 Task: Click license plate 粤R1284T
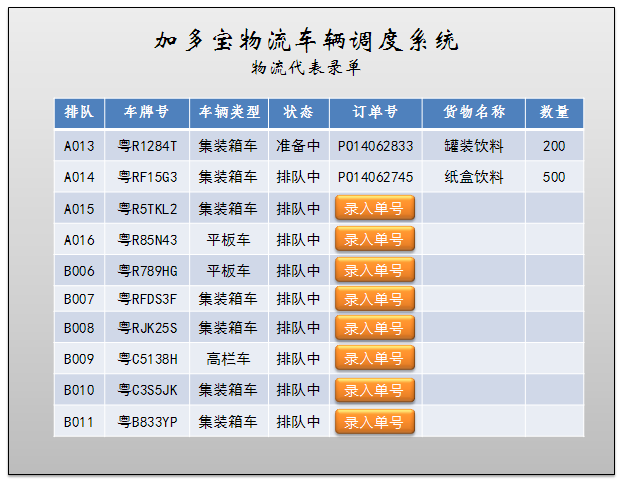tap(147, 146)
